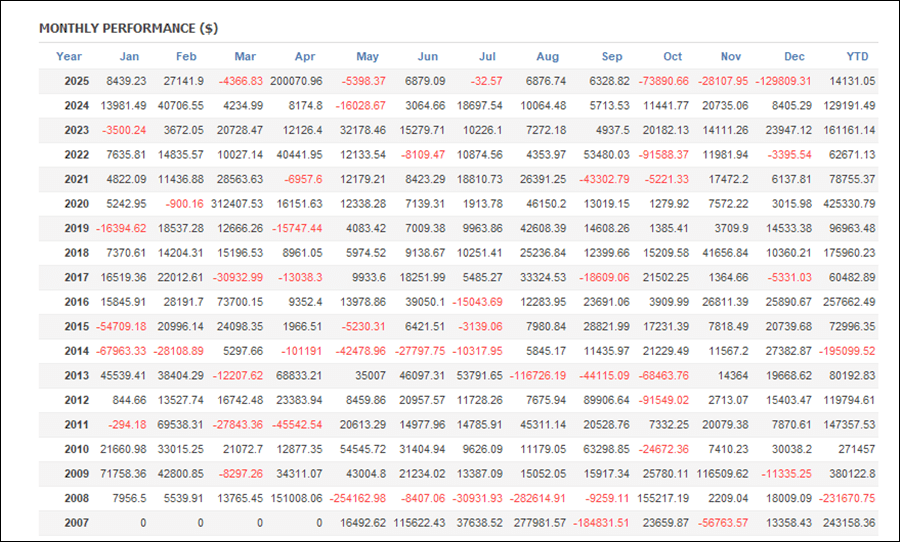The height and width of the screenshot is (542, 900).
Task: Click the Jun column header
Action: click(x=426, y=56)
